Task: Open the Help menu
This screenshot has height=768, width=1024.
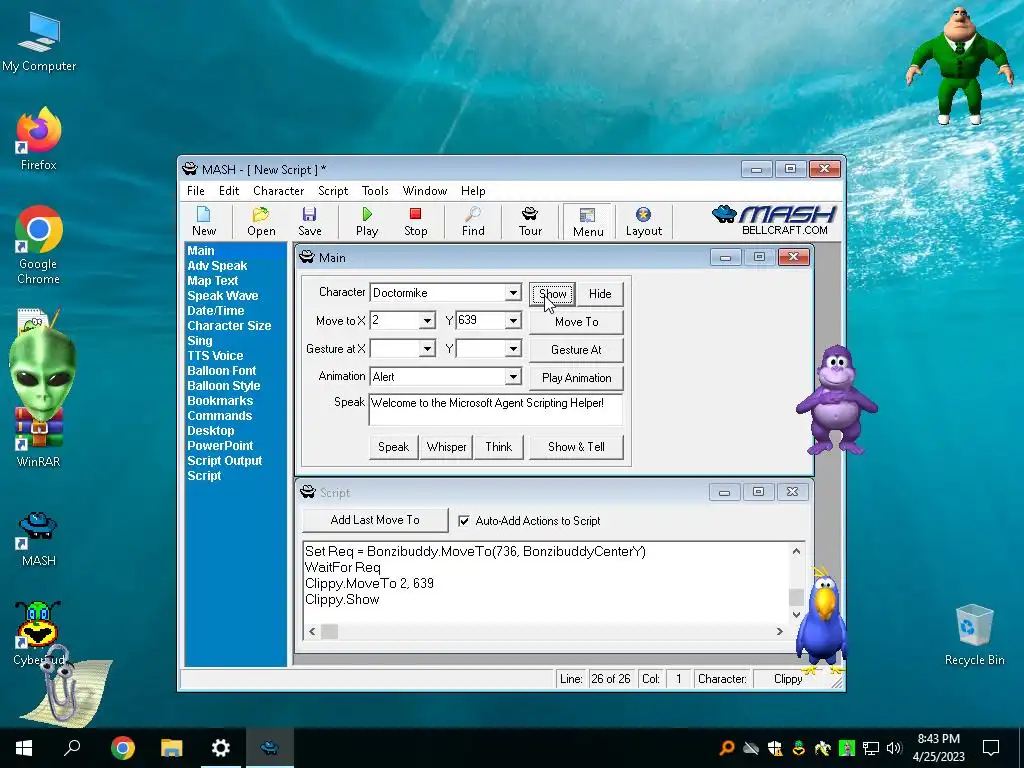Action: coord(473,191)
